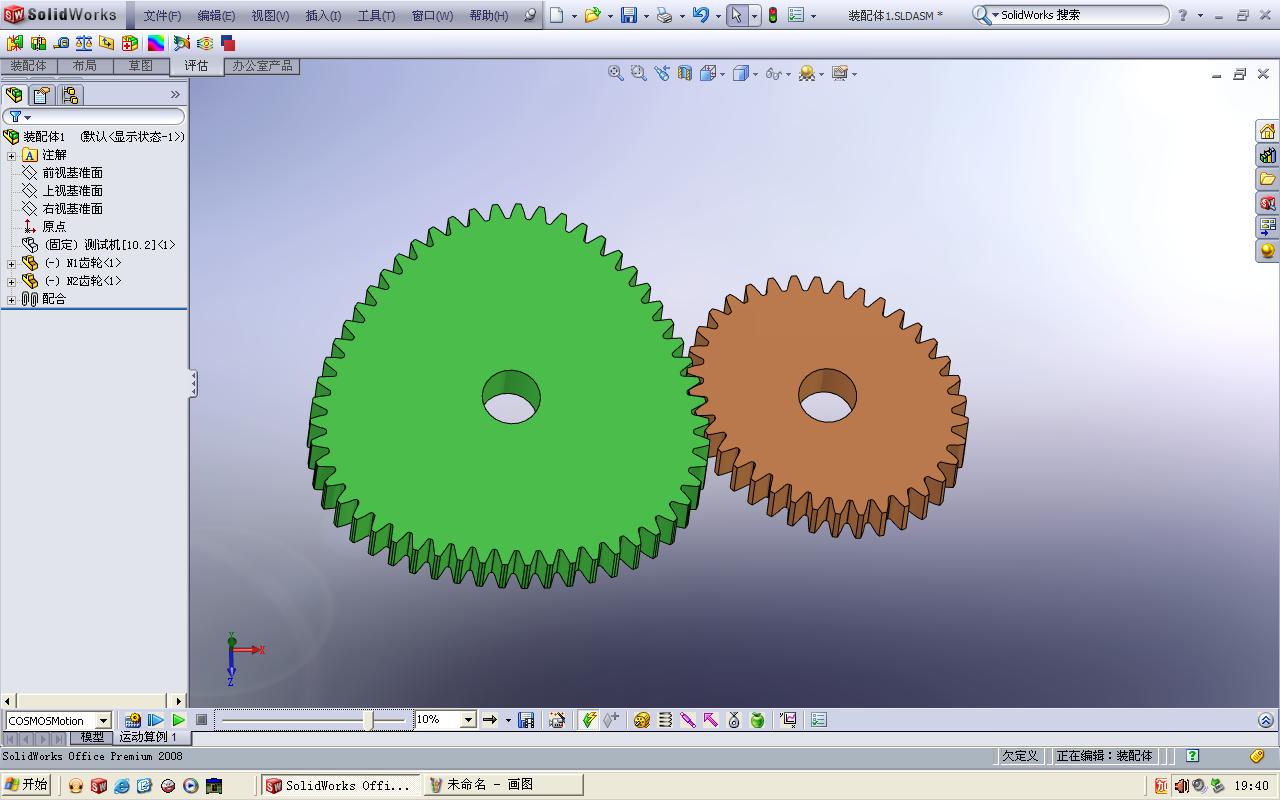Click the Print icon
Screen dimensions: 1280x800
pos(664,15)
